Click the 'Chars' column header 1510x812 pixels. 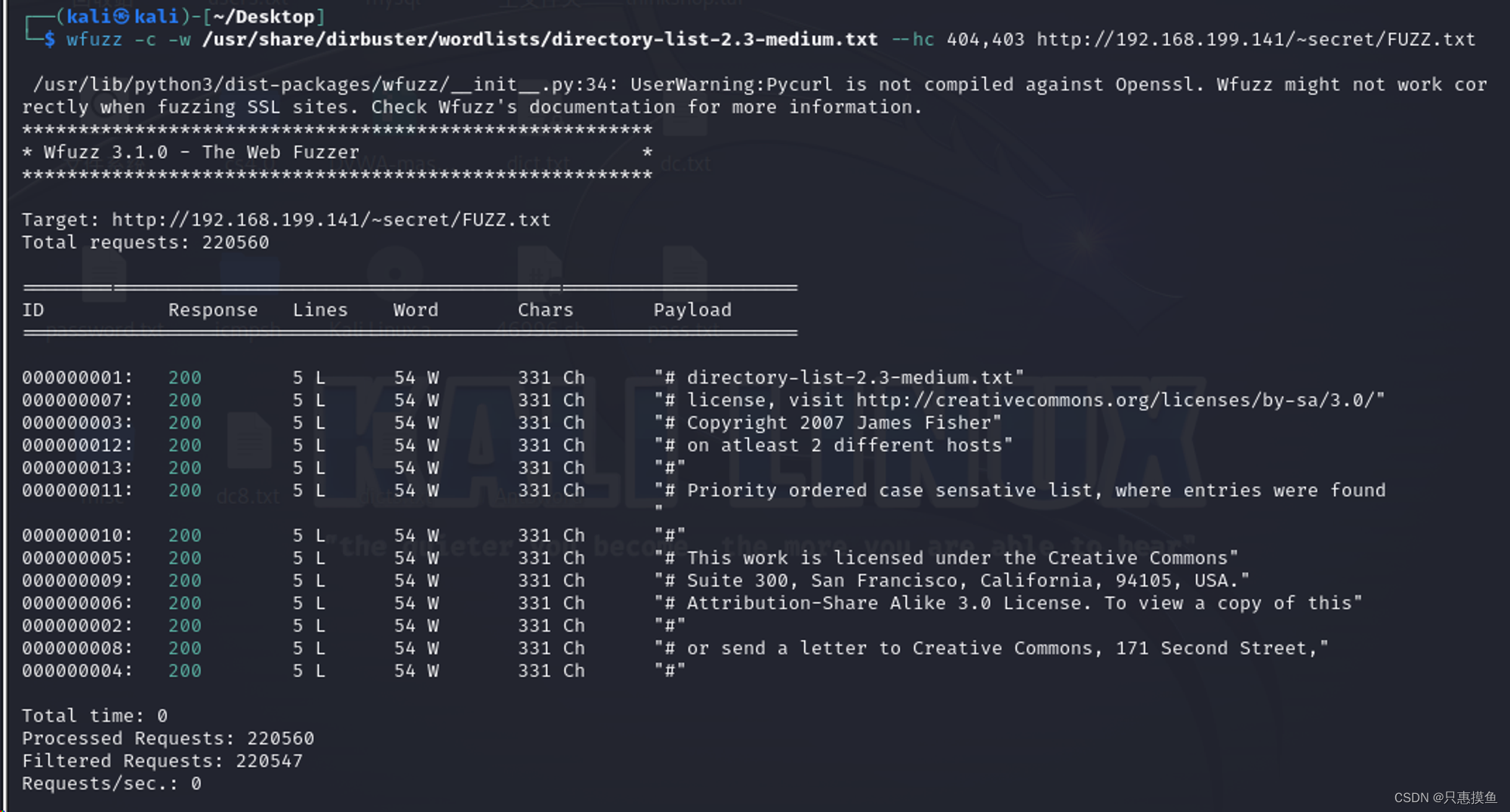(545, 310)
